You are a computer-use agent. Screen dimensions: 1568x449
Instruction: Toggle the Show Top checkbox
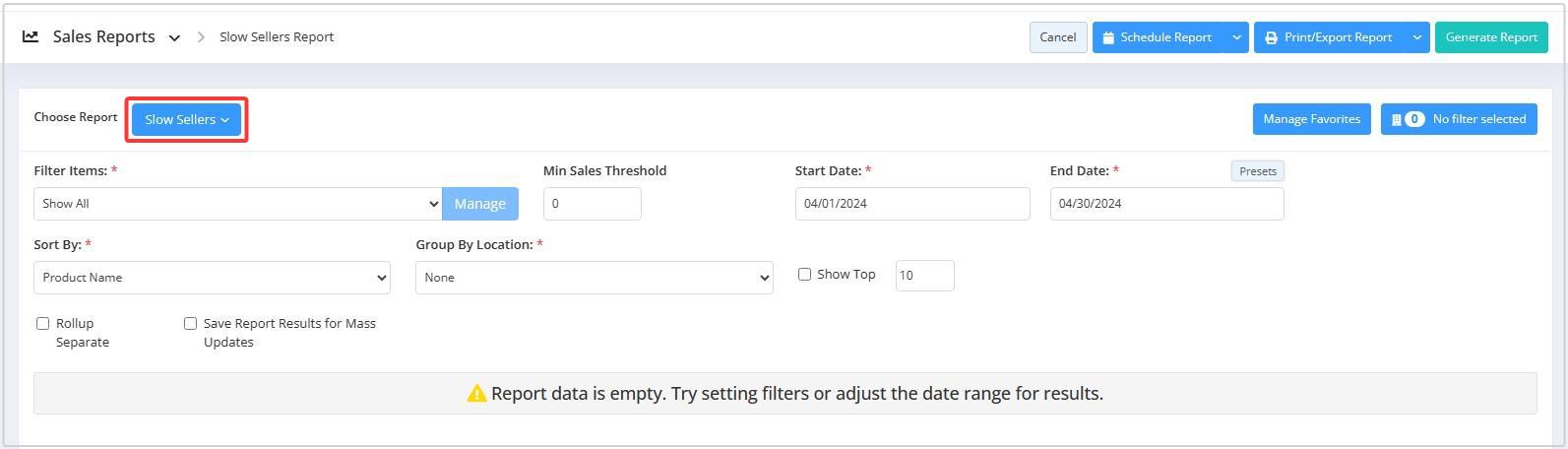pyautogui.click(x=804, y=275)
